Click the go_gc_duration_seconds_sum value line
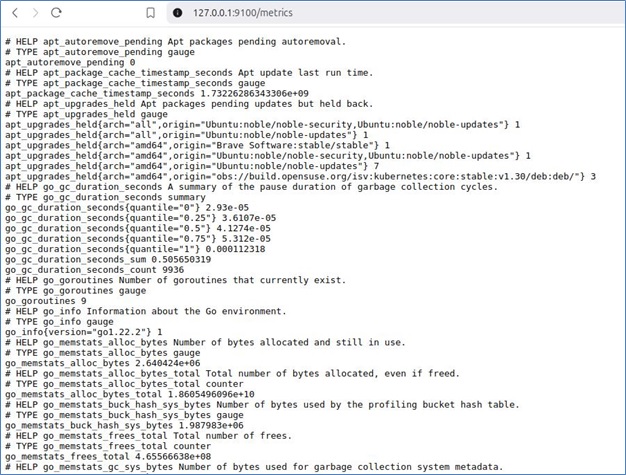Screen dimensions: 626x475 [x=108, y=258]
